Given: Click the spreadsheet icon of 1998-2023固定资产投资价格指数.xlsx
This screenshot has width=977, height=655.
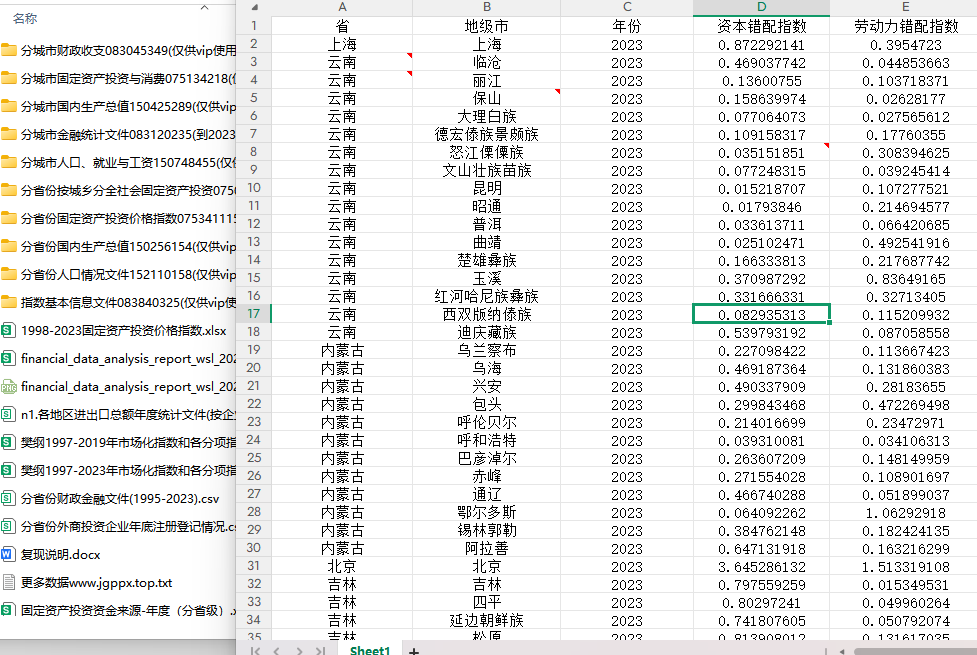Looking at the screenshot, I should click(x=8, y=330).
